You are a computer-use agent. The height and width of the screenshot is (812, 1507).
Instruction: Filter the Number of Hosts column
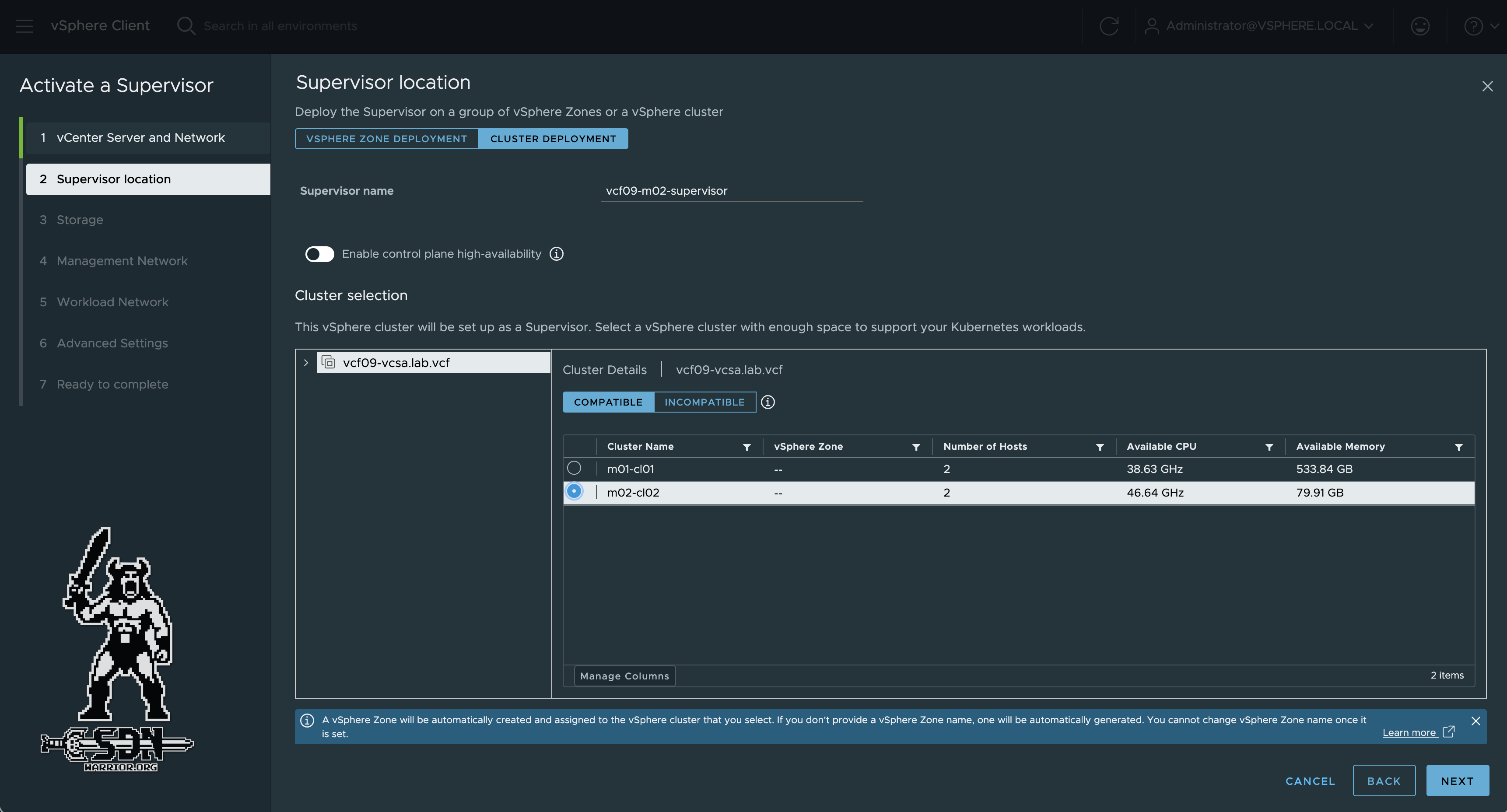(1100, 447)
